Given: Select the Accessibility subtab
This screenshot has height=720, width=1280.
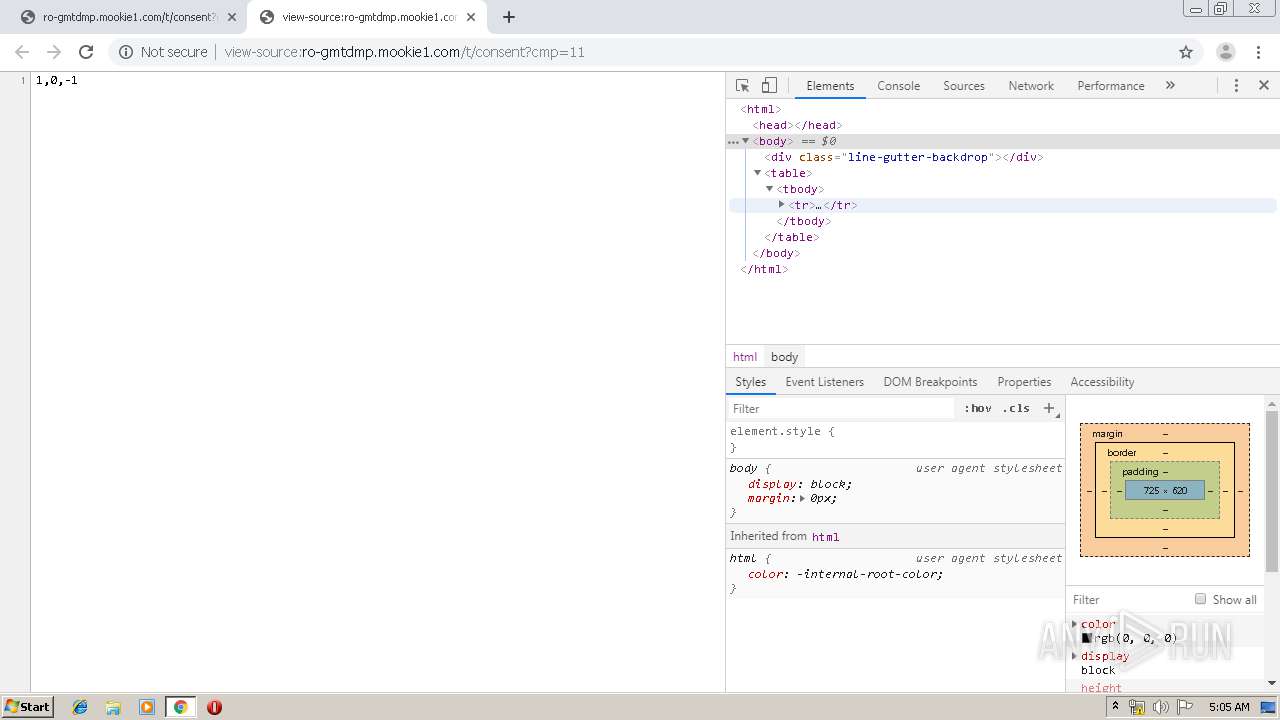Looking at the screenshot, I should point(1102,382).
